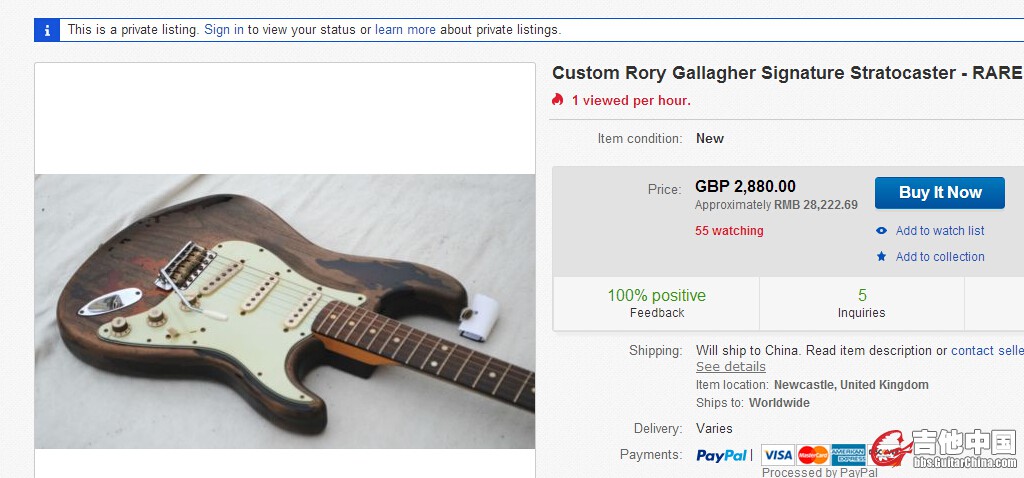Click the PayPal logo in Payments row
This screenshot has width=1024, height=478.
(722, 455)
